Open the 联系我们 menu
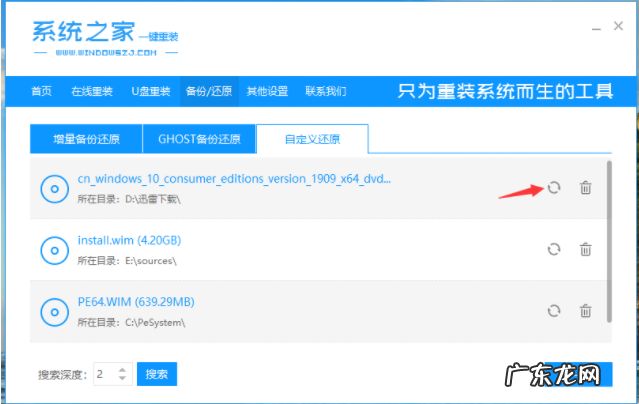Screen dimensions: 639x404 [326, 91]
